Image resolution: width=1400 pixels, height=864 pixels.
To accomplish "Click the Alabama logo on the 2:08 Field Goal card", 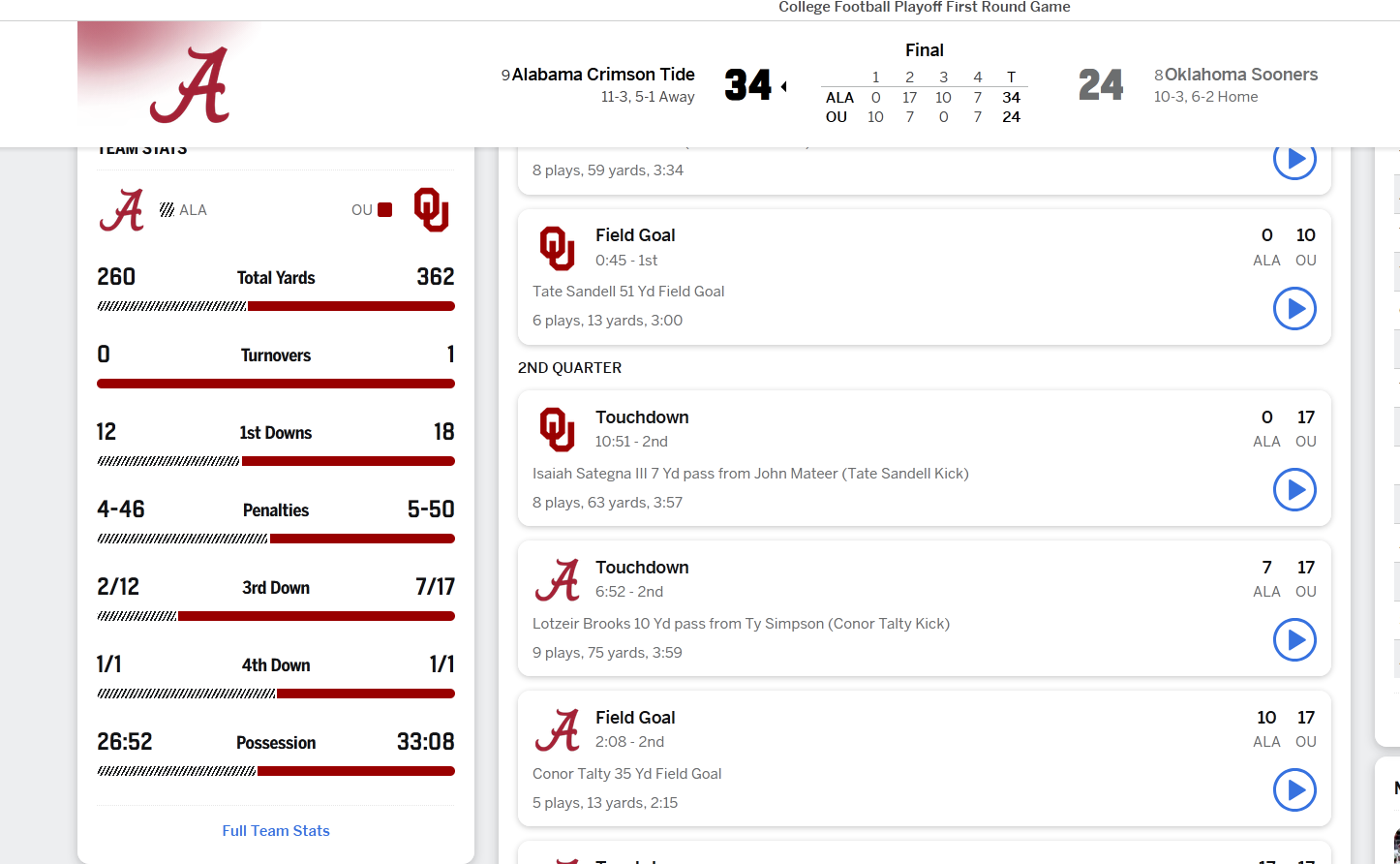I will 558,729.
